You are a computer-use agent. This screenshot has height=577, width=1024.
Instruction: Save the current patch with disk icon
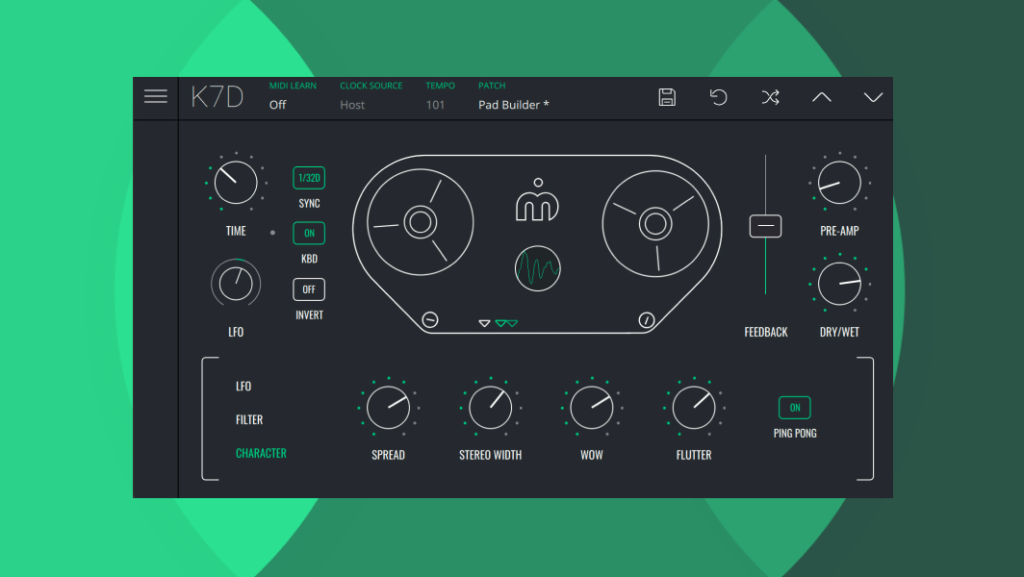[667, 97]
